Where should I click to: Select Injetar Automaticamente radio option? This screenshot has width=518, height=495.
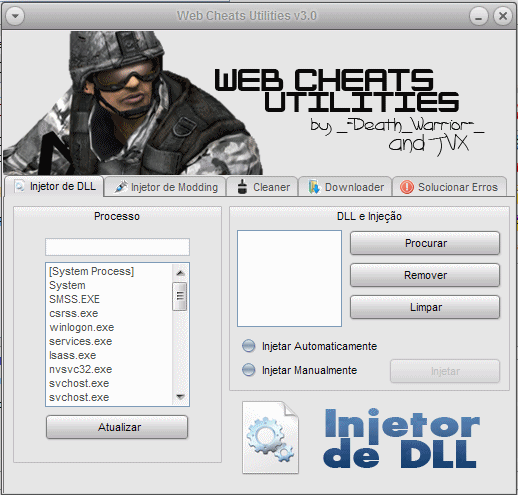(x=310, y=346)
